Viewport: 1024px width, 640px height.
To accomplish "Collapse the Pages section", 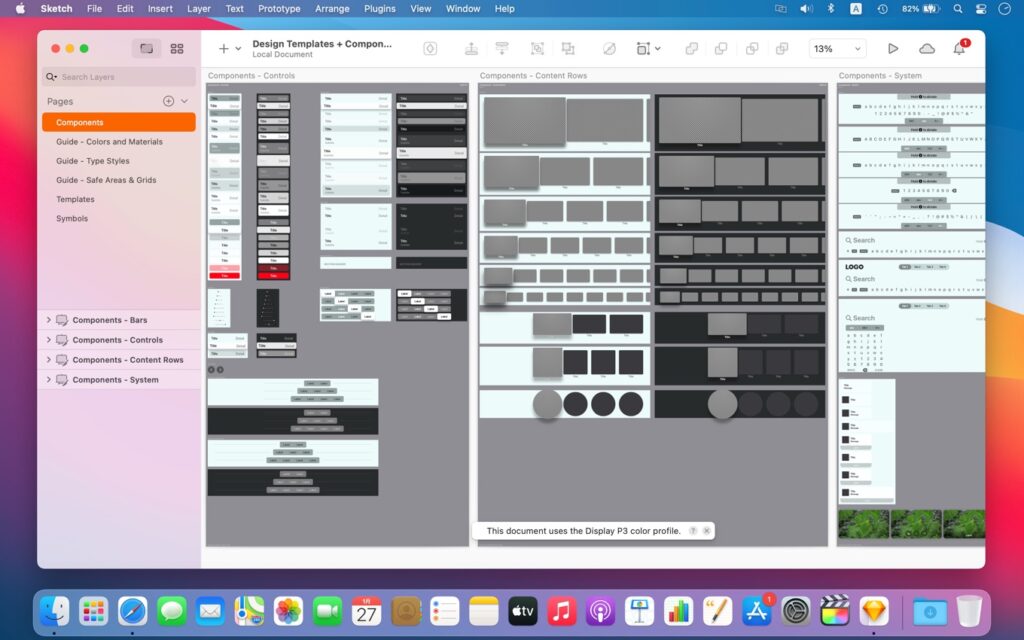I will [183, 101].
